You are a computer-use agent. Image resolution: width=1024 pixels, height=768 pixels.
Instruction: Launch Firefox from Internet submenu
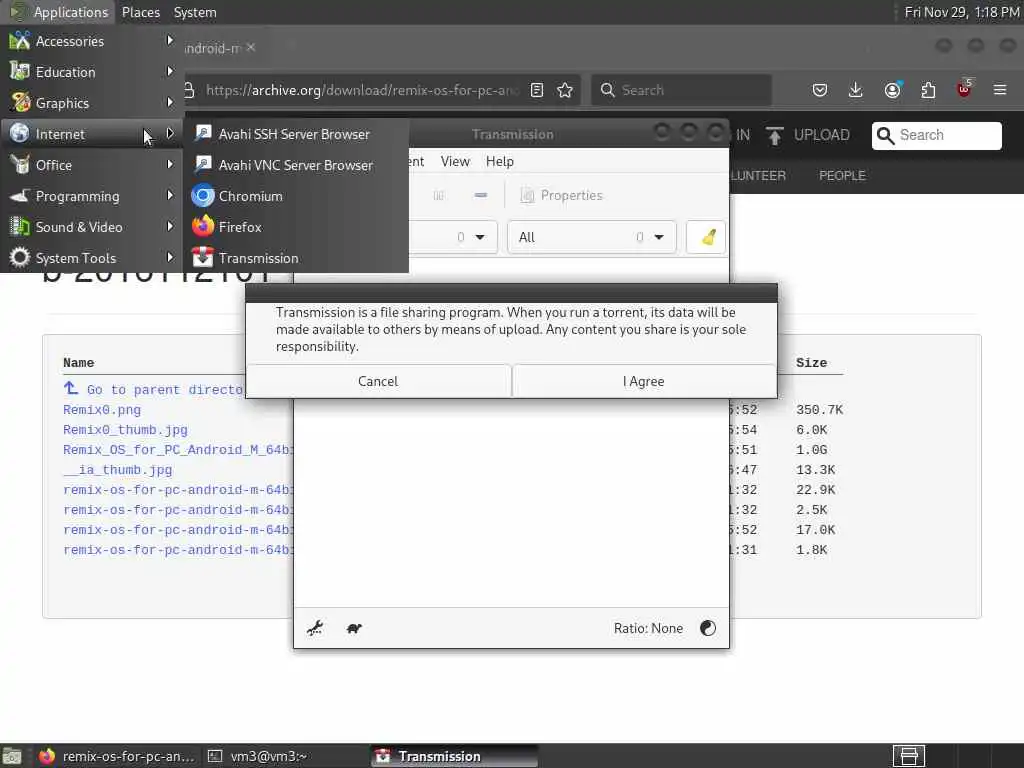(296, 227)
